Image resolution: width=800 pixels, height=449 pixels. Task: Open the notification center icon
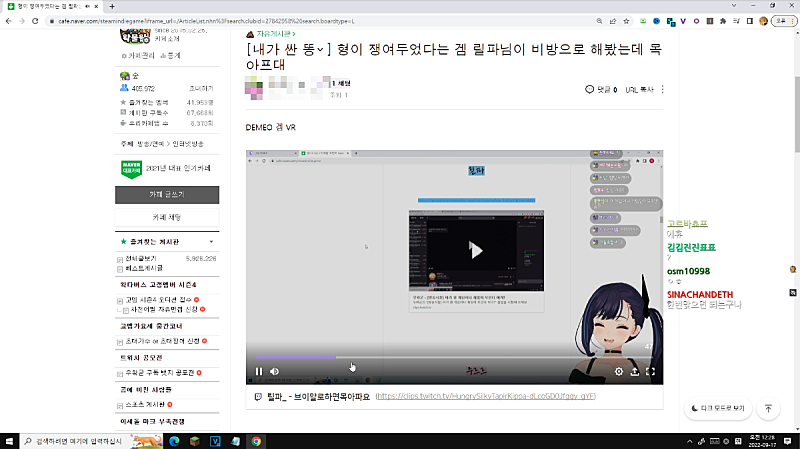[x=787, y=441]
